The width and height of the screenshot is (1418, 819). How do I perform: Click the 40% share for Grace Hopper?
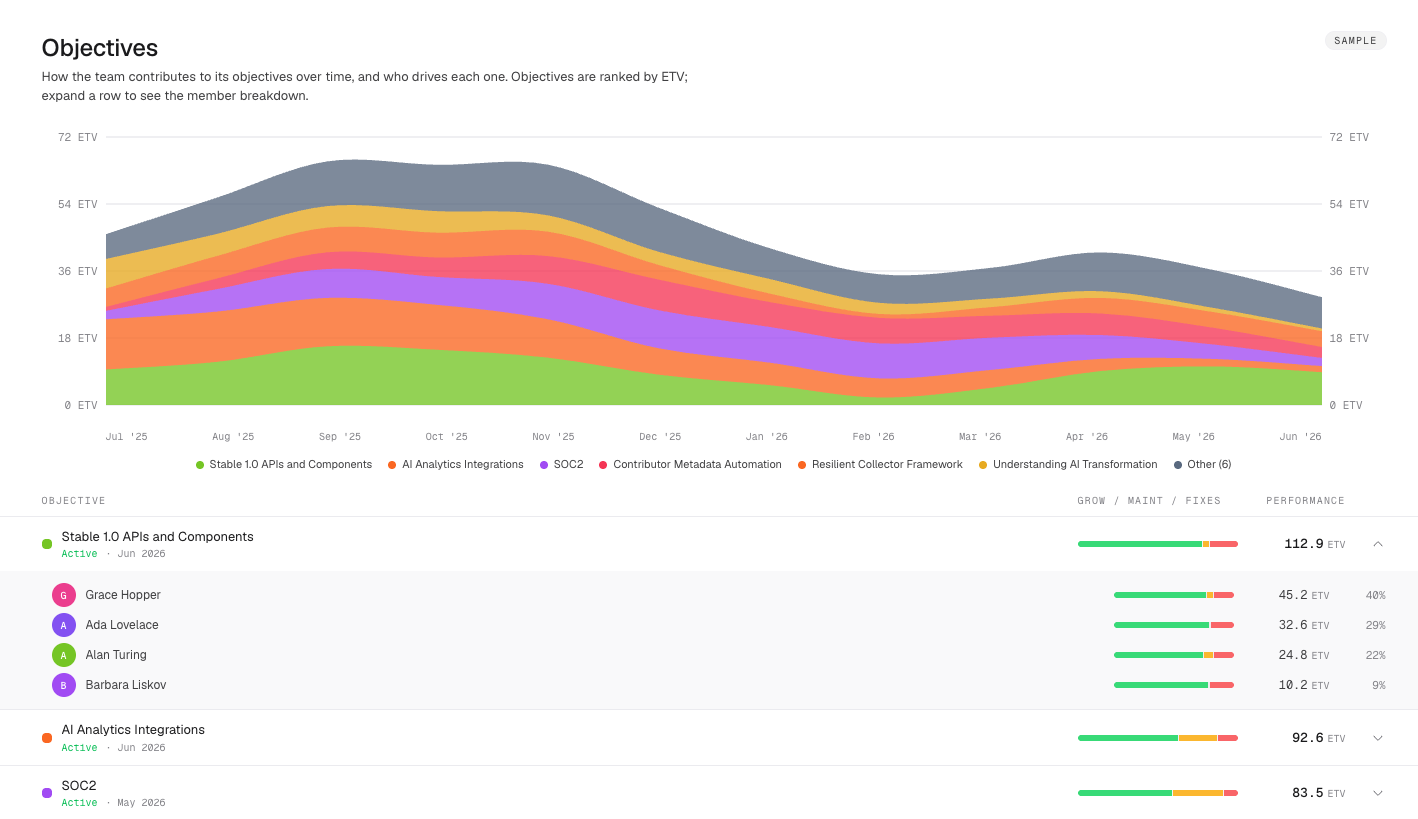1375,596
